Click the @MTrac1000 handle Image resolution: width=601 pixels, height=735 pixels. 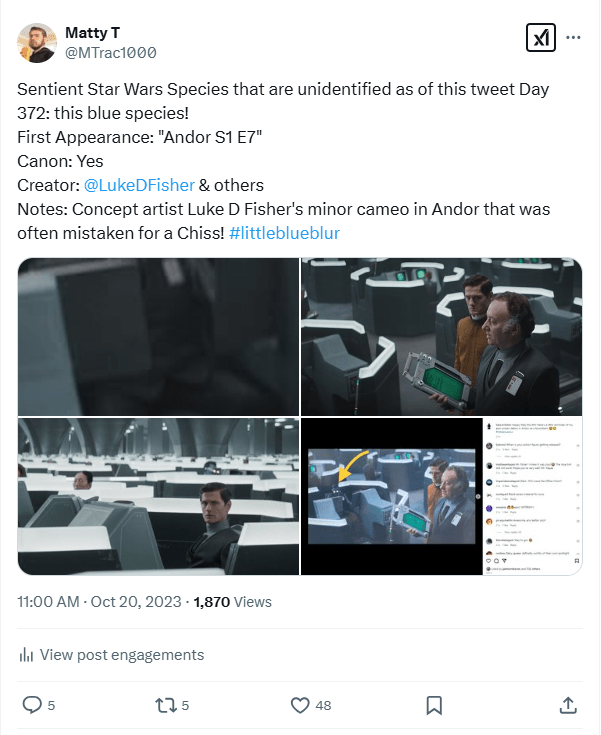click(x=110, y=52)
